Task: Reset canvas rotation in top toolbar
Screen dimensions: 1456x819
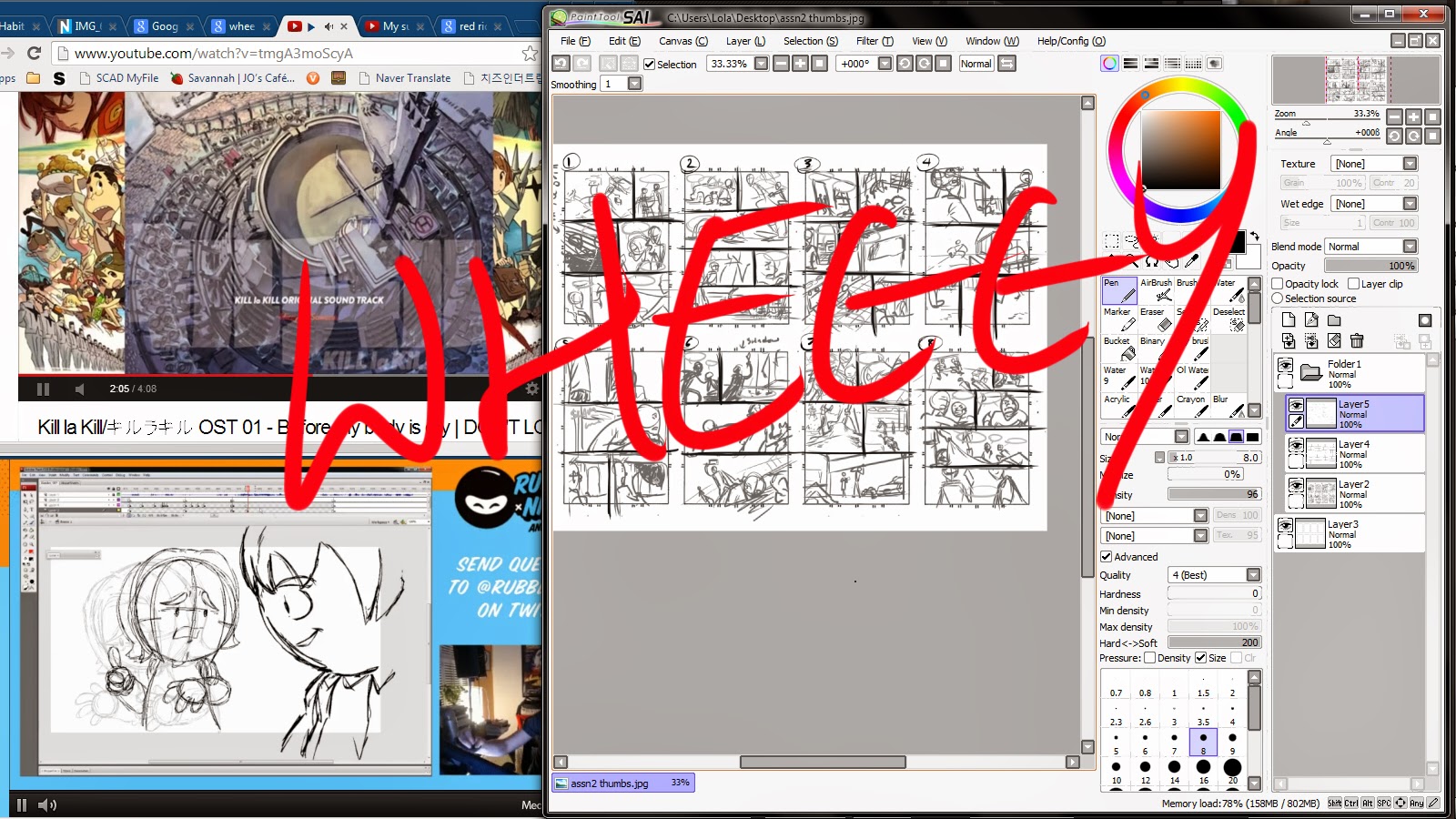Action: click(943, 64)
